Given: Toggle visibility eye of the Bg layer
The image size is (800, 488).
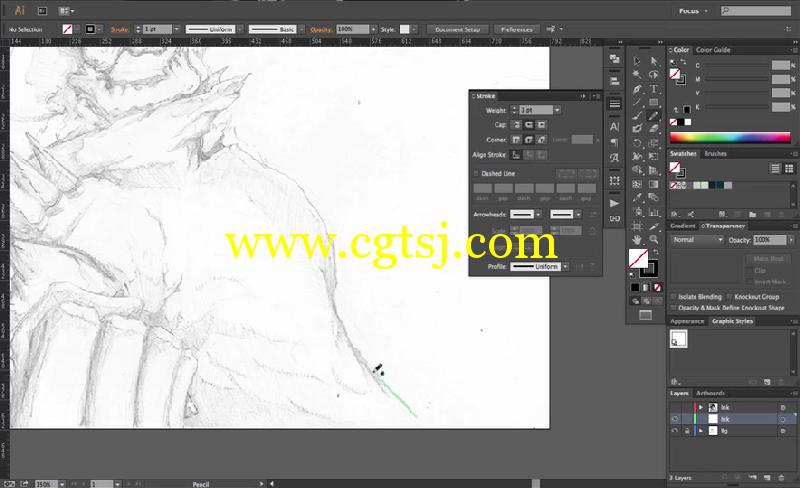Looking at the screenshot, I should (675, 431).
